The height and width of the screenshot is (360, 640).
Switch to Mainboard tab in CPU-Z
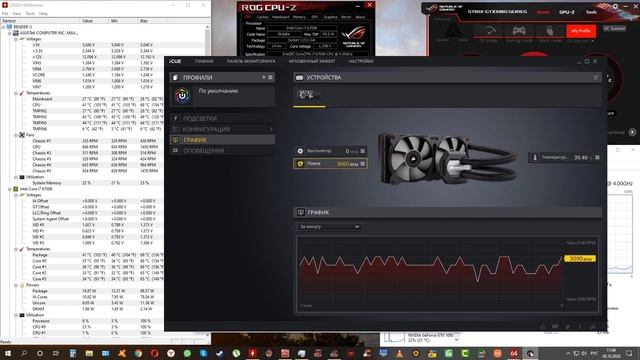click(x=280, y=17)
